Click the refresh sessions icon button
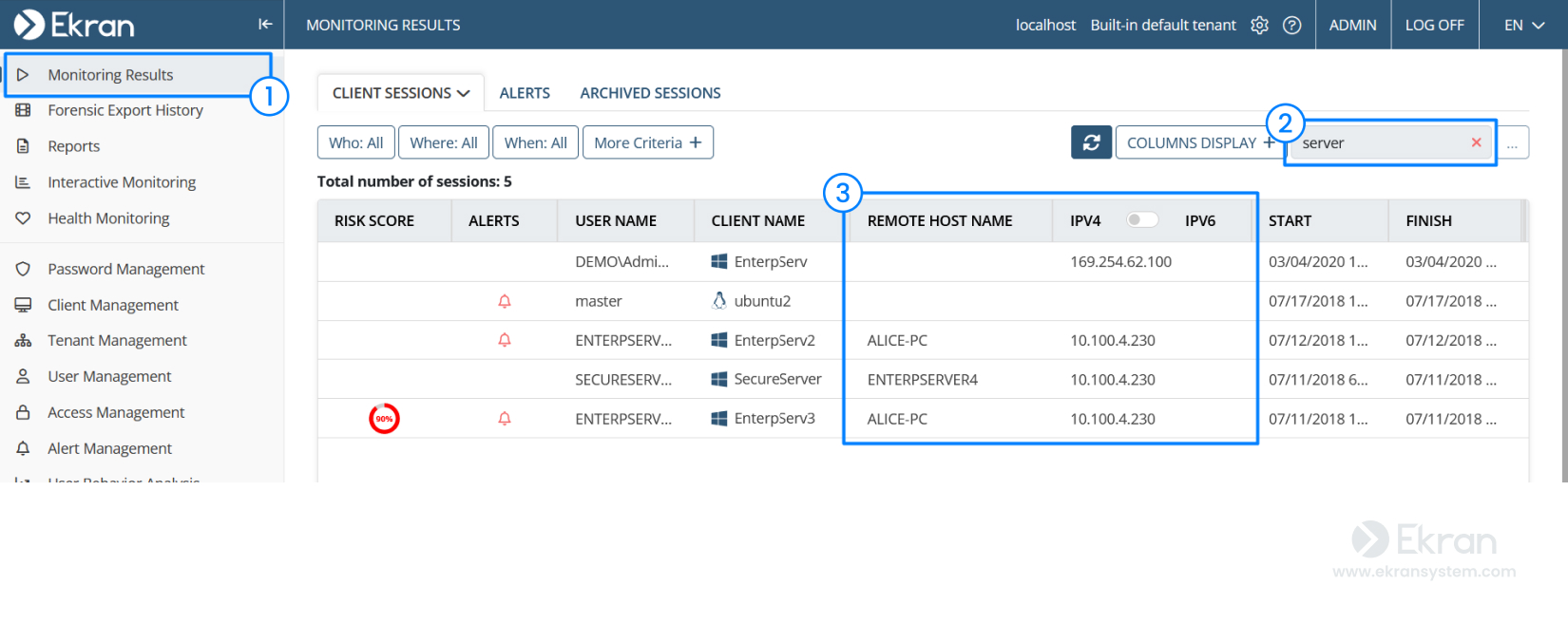 [1091, 142]
